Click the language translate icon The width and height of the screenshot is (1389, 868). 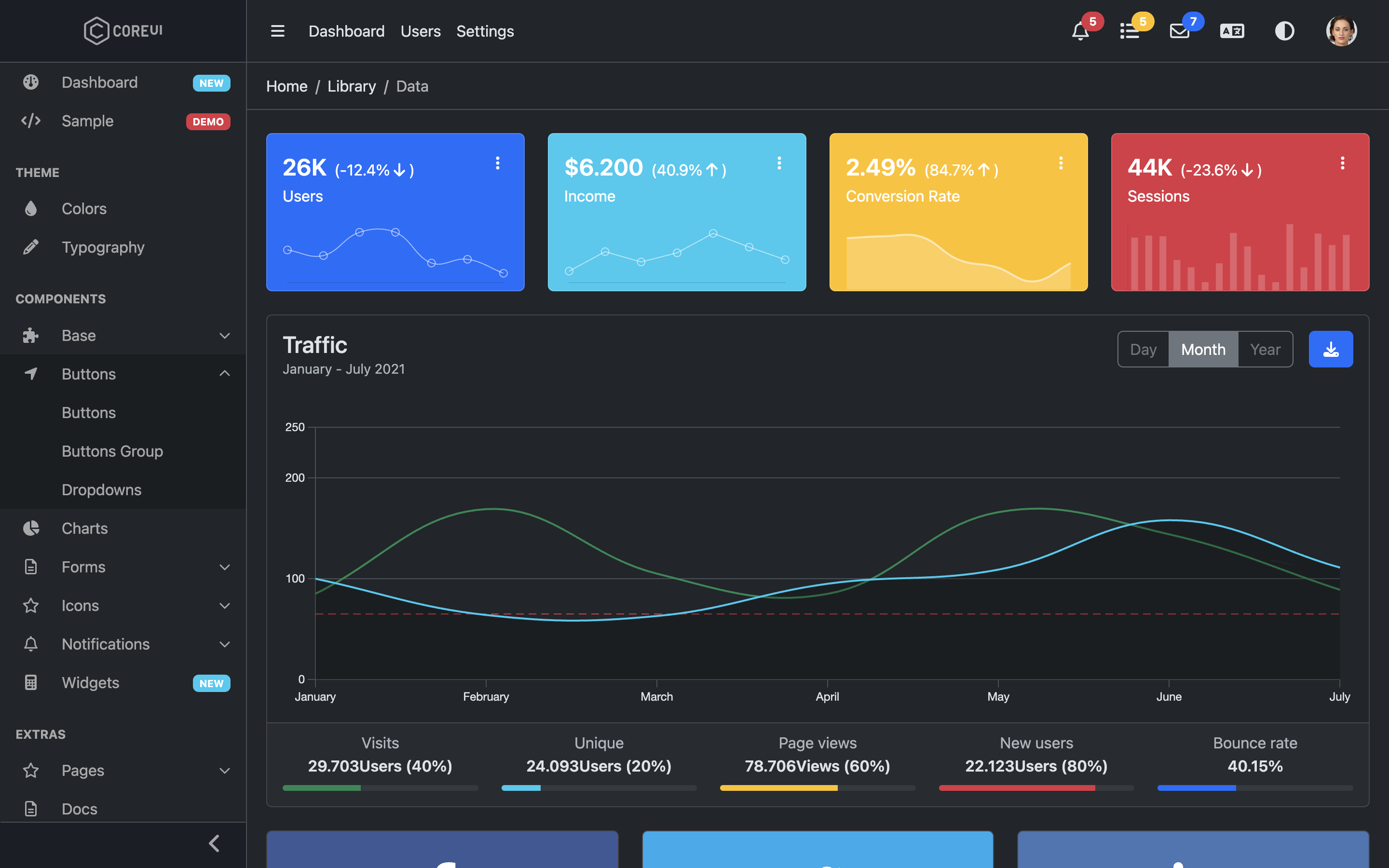1232,31
